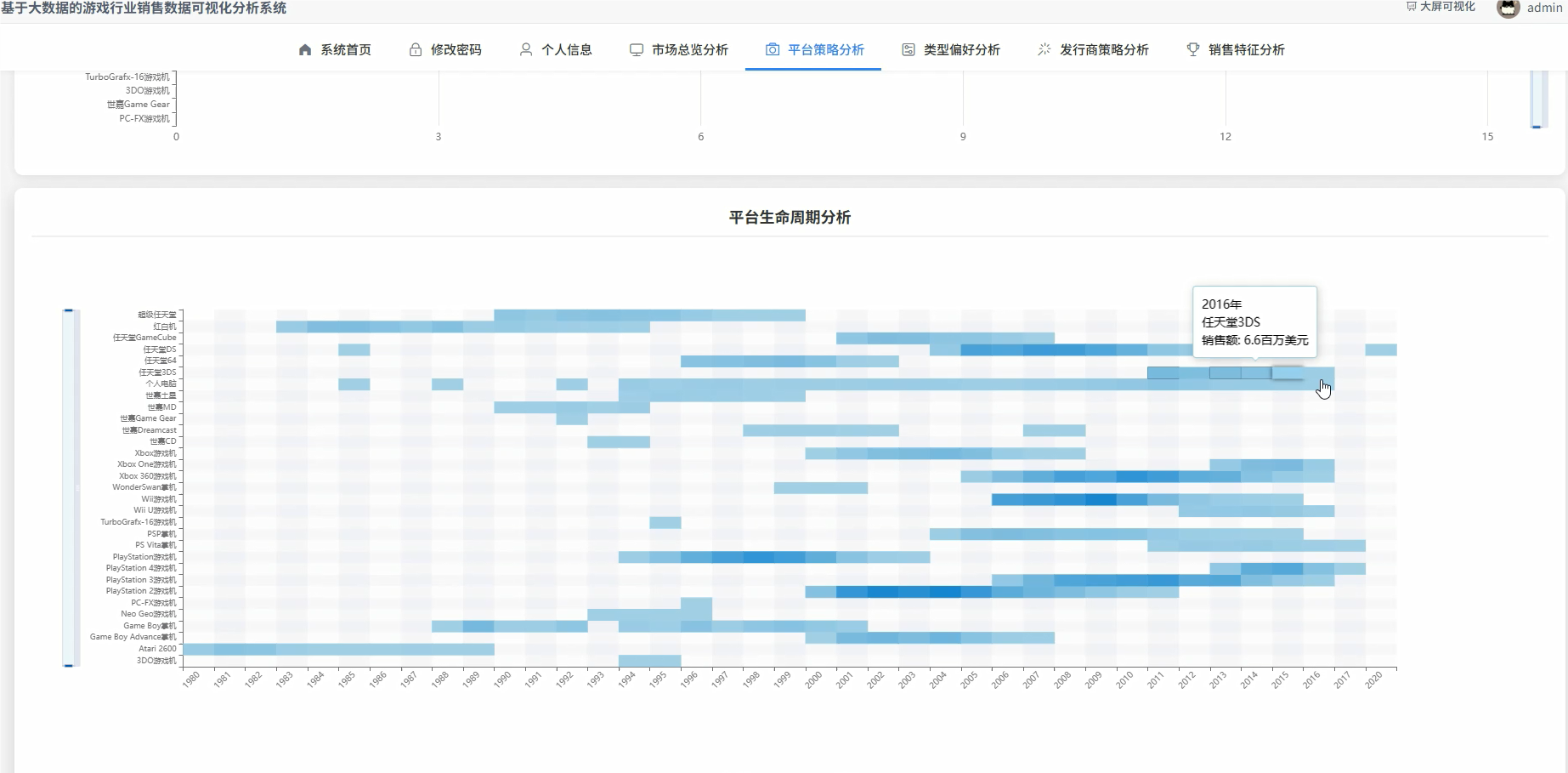Click the Wii游戏机 2009 heatmap cell
The width and height of the screenshot is (1568, 773).
point(1101,499)
